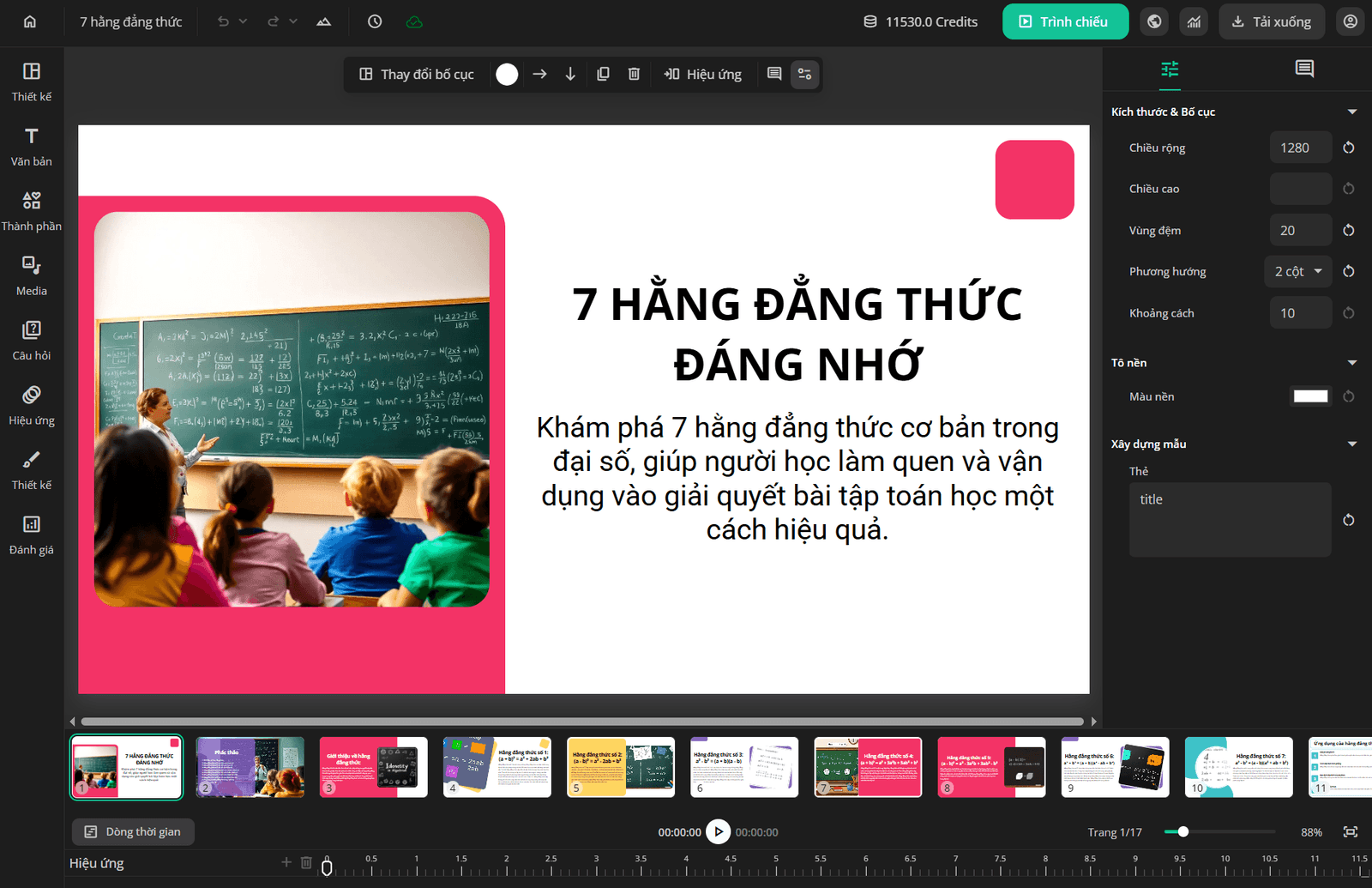The image size is (1372, 888).
Task: Open the Câu hỏi question panel
Action: click(32, 341)
